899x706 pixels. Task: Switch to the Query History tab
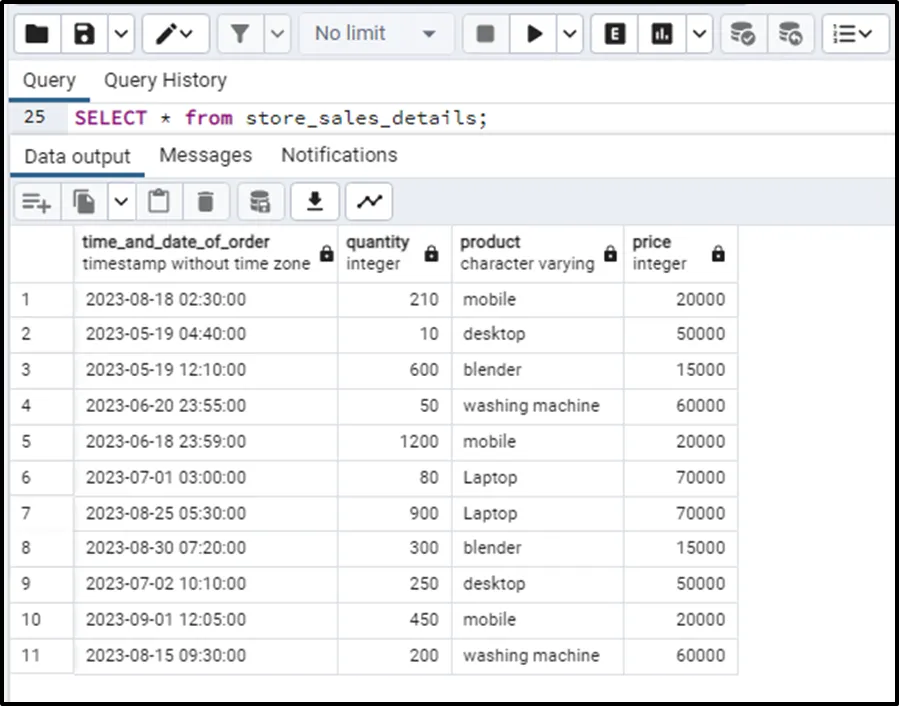coord(165,80)
